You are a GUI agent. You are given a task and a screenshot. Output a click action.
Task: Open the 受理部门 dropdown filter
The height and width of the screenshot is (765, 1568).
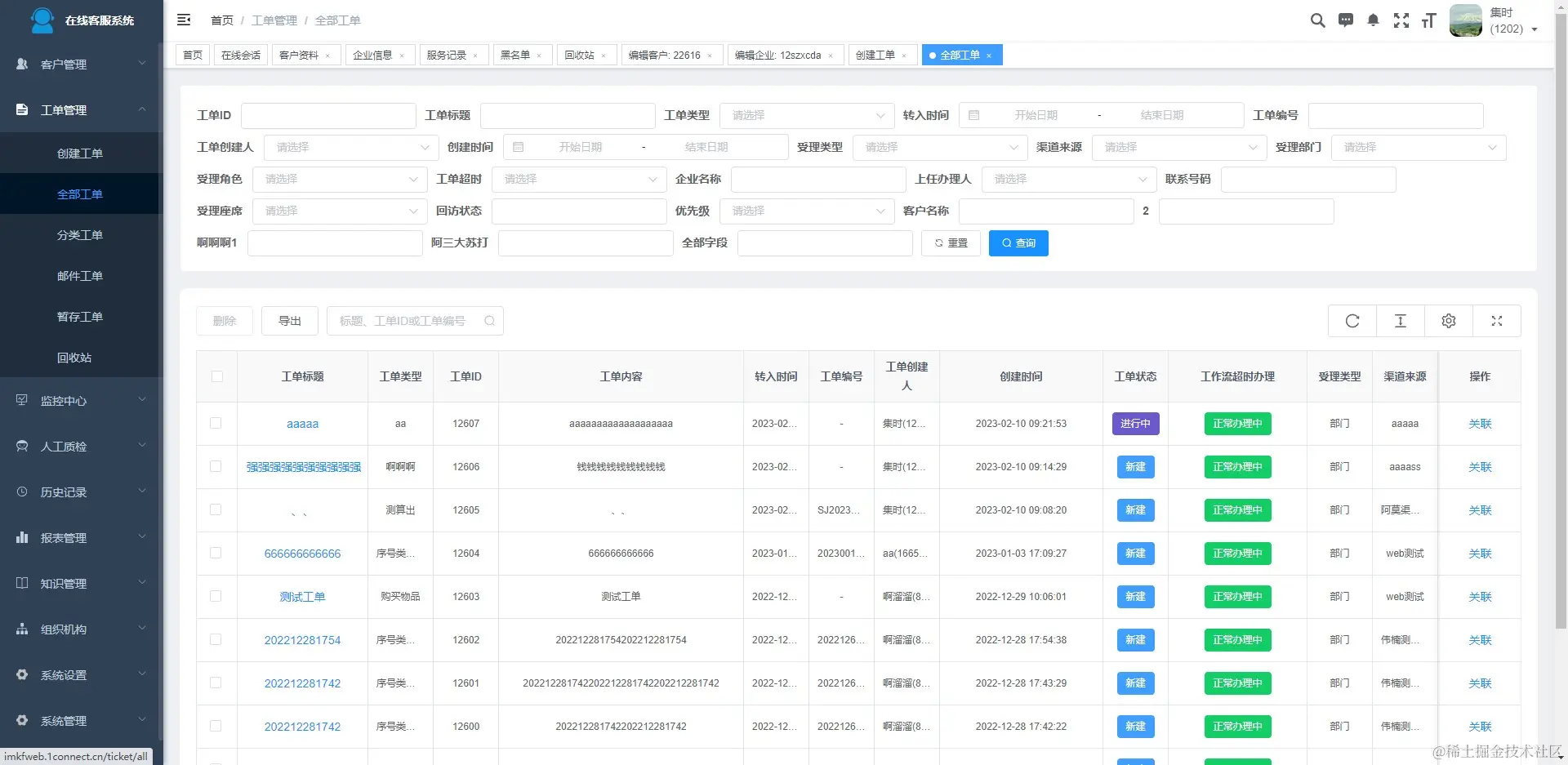tap(1419, 147)
